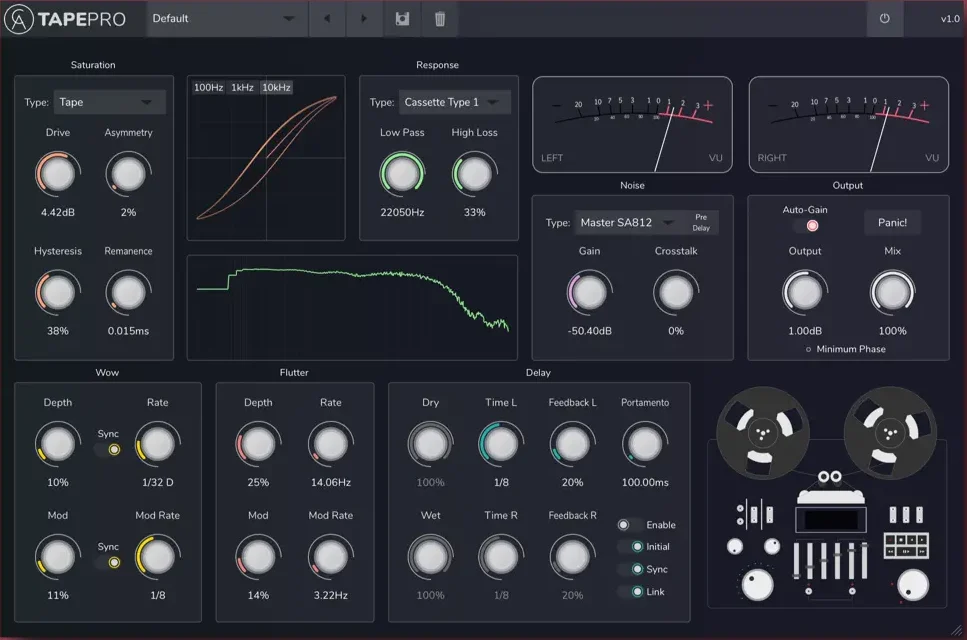Click the Panic! button

(x=892, y=223)
